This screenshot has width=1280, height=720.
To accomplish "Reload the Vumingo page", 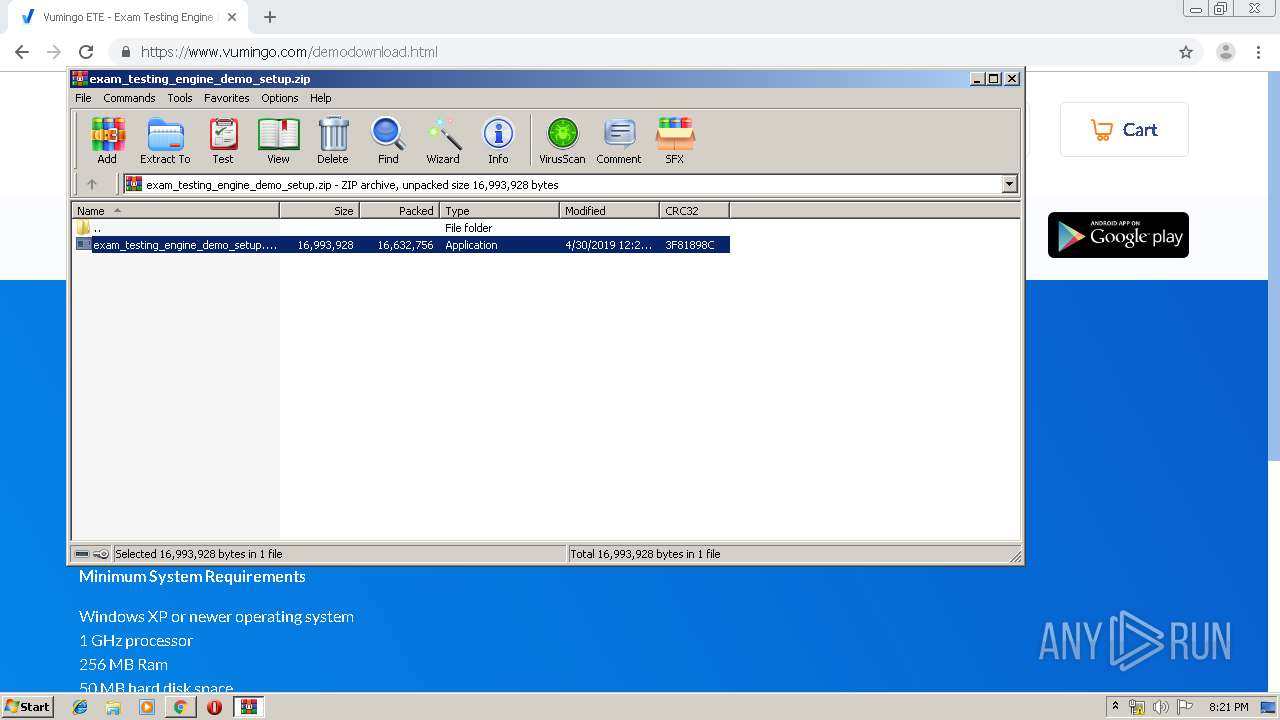I will (86, 52).
